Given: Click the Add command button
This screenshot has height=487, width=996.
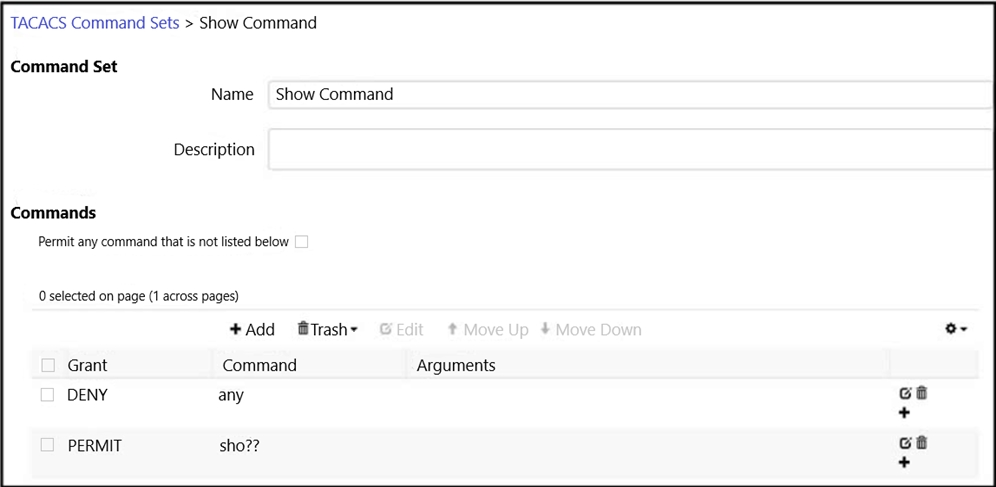Looking at the screenshot, I should coord(252,330).
